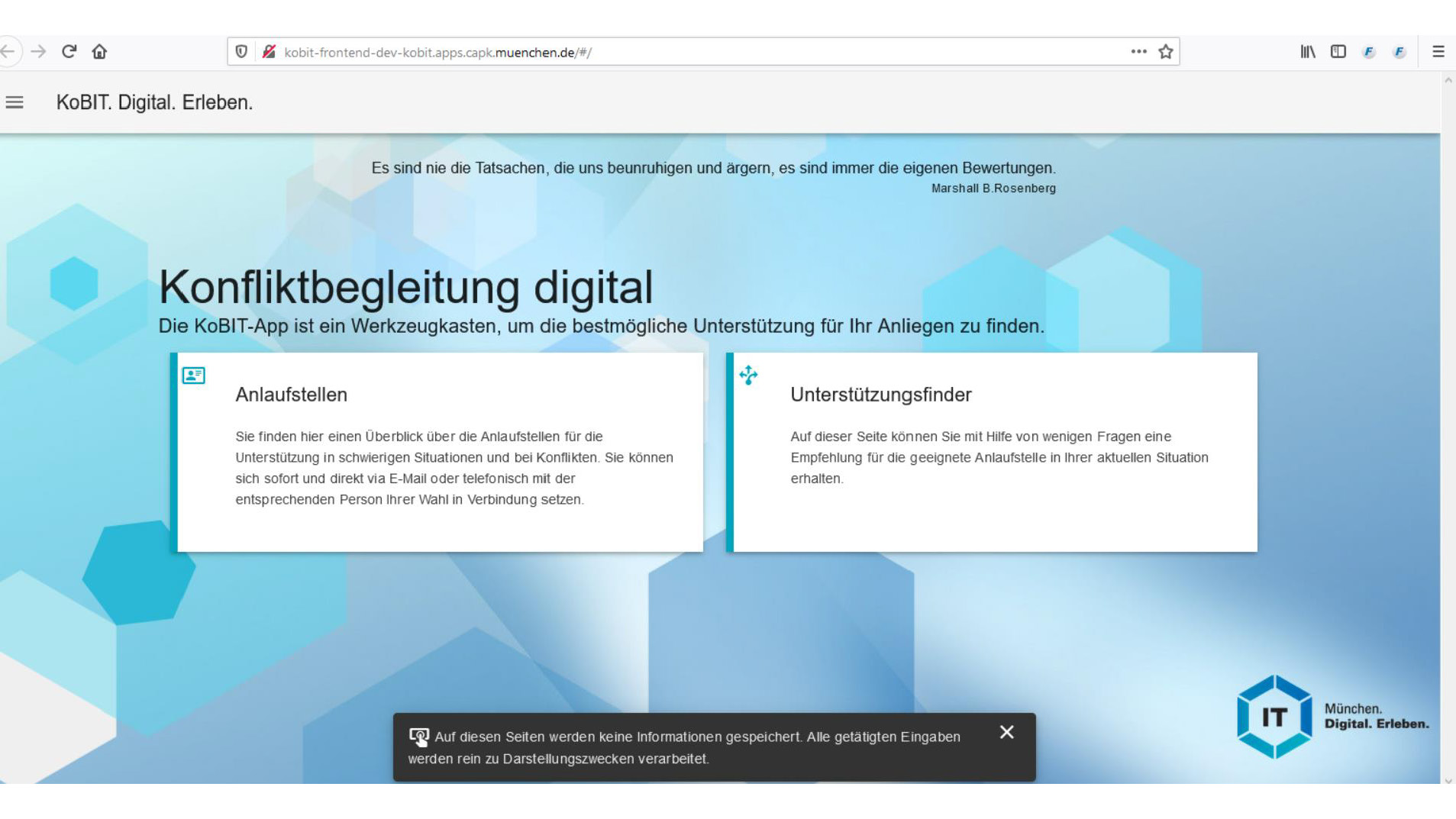Dismiss the data storage notice
The image size is (1456, 819).
[x=1006, y=733]
